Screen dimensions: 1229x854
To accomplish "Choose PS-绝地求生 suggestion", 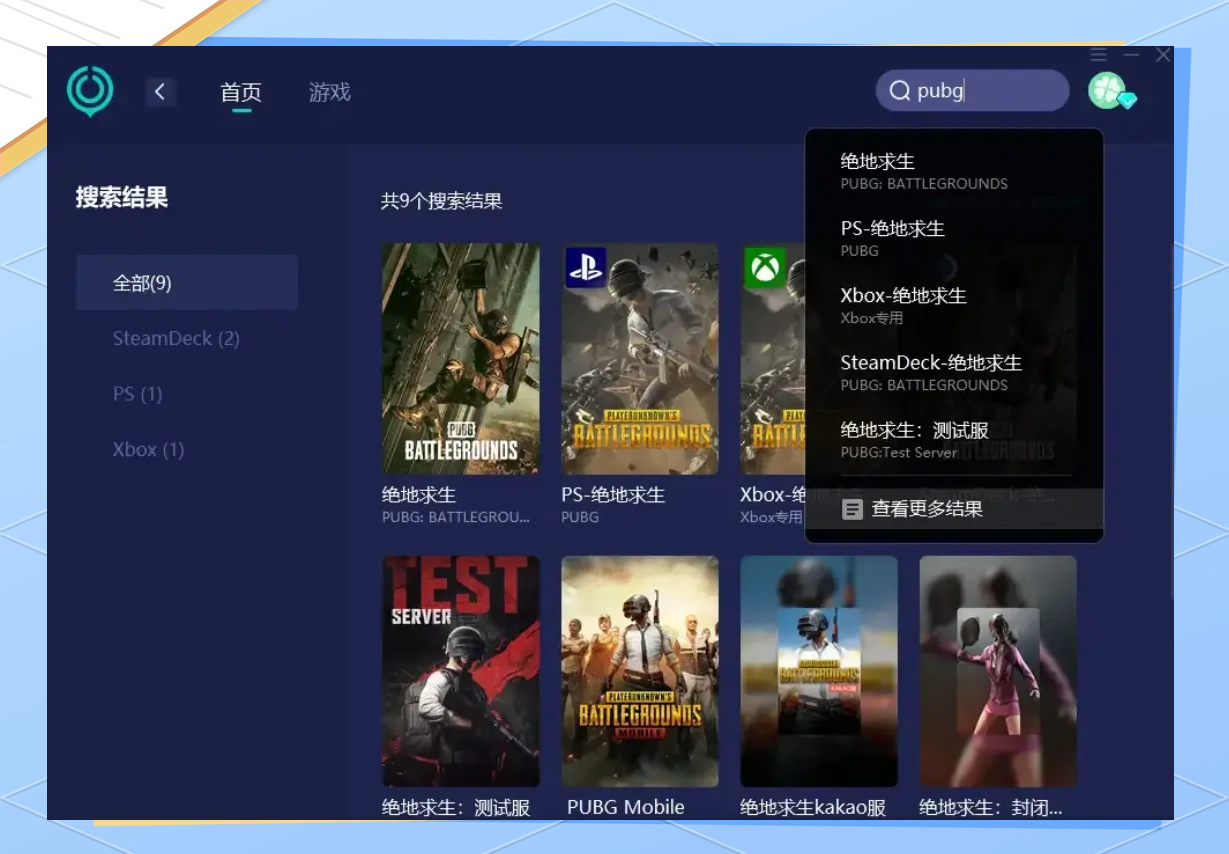I will click(954, 238).
